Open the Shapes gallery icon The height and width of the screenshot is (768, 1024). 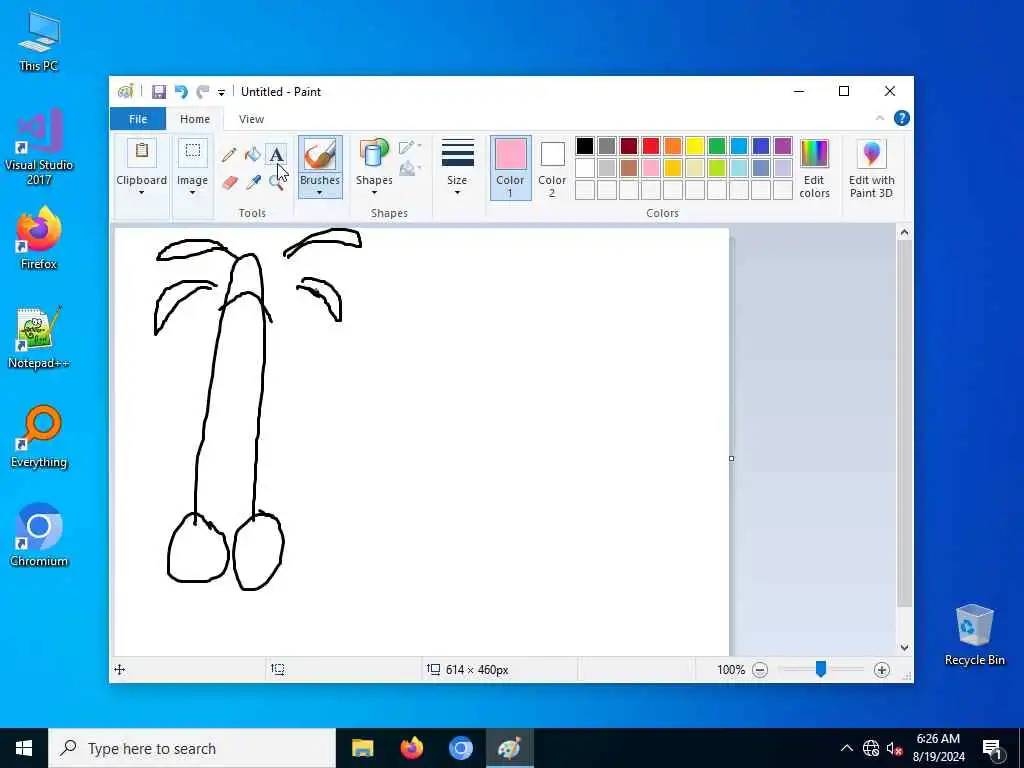374,154
